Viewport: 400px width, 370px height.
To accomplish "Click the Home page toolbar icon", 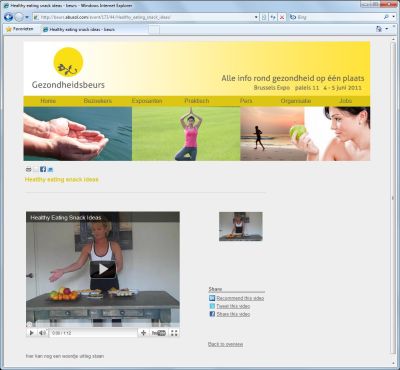I will tap(379, 29).
